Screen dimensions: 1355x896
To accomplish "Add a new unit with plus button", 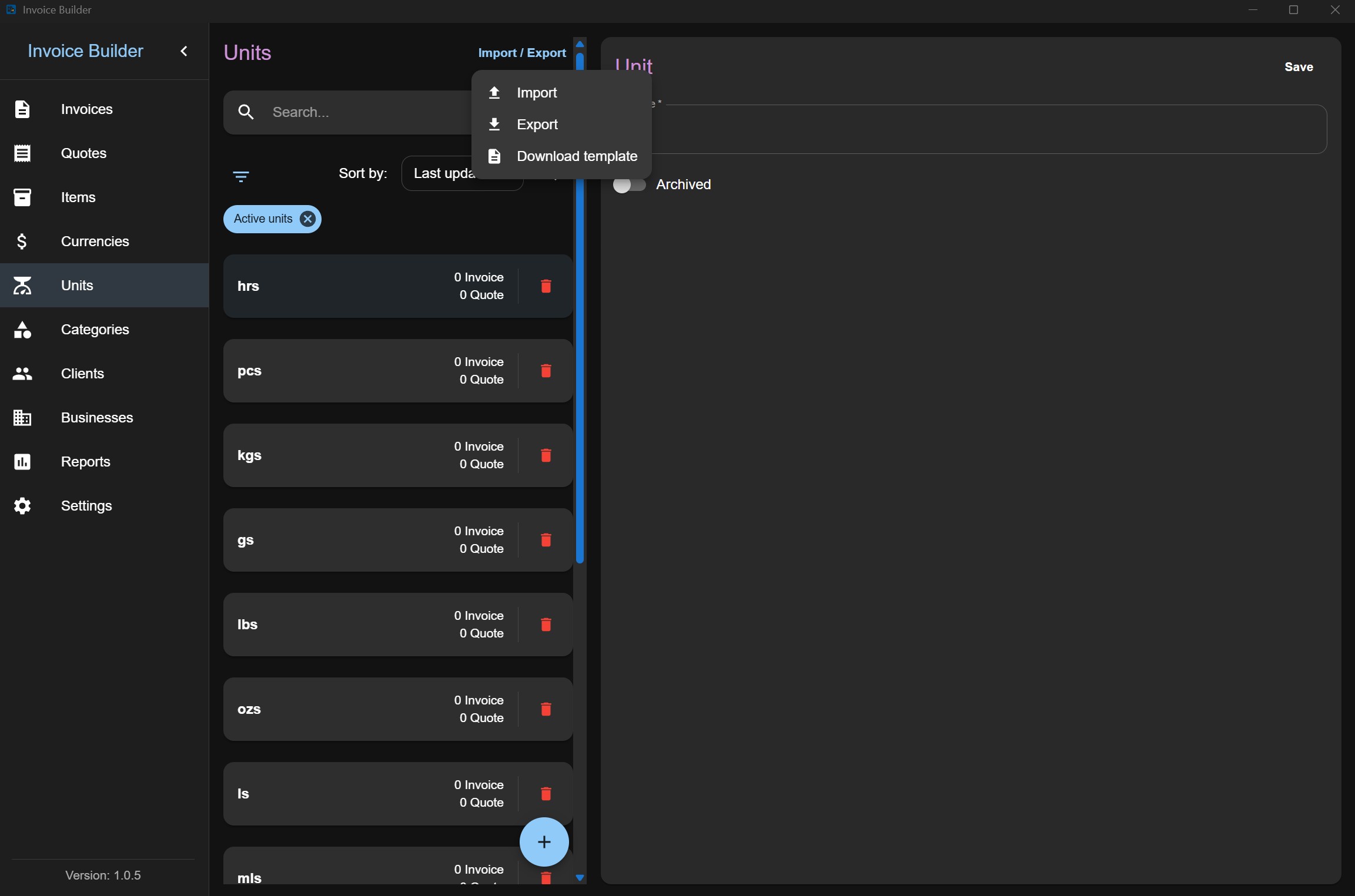I will (x=544, y=842).
